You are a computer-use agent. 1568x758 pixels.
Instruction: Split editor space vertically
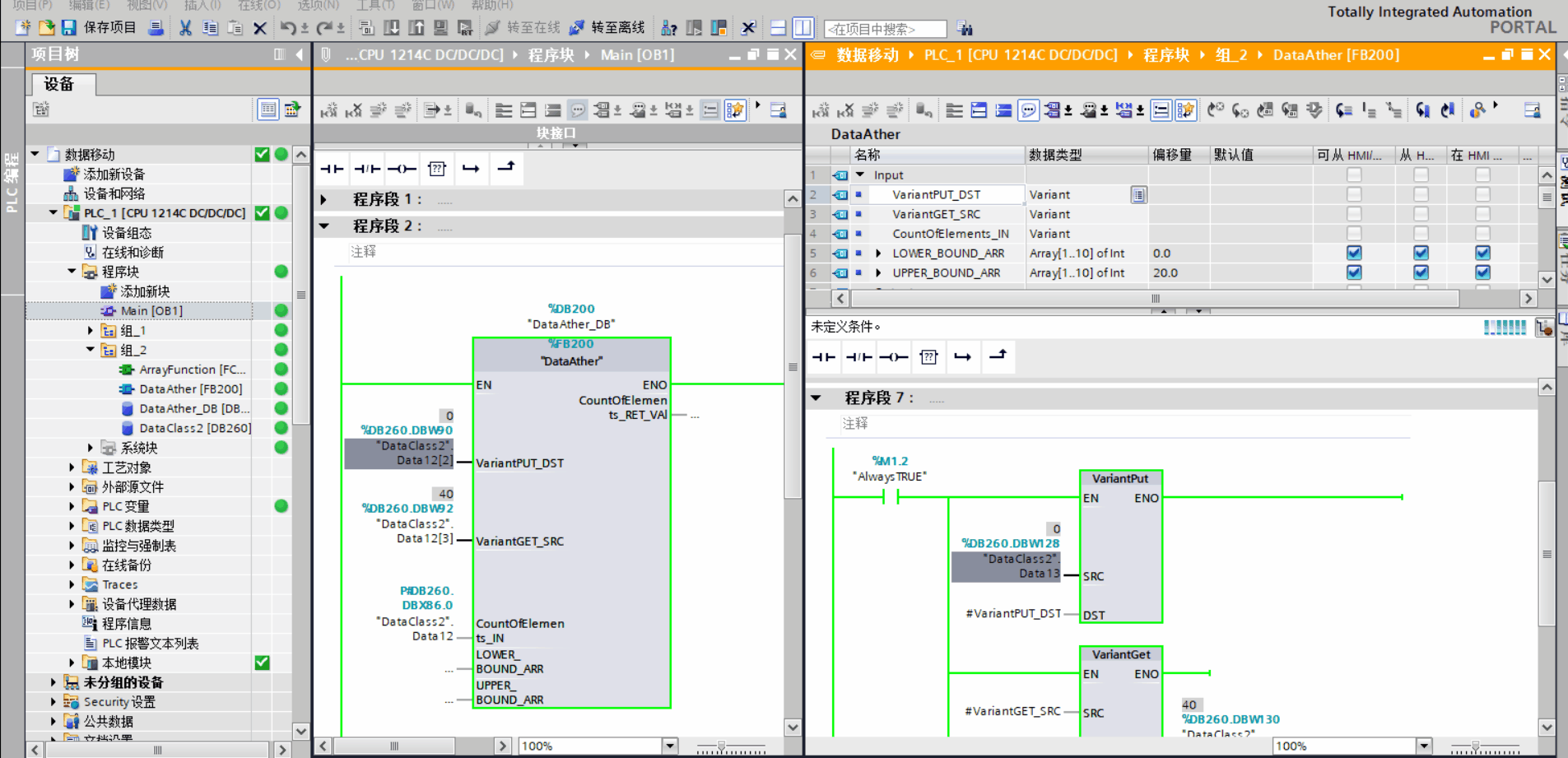[803, 28]
